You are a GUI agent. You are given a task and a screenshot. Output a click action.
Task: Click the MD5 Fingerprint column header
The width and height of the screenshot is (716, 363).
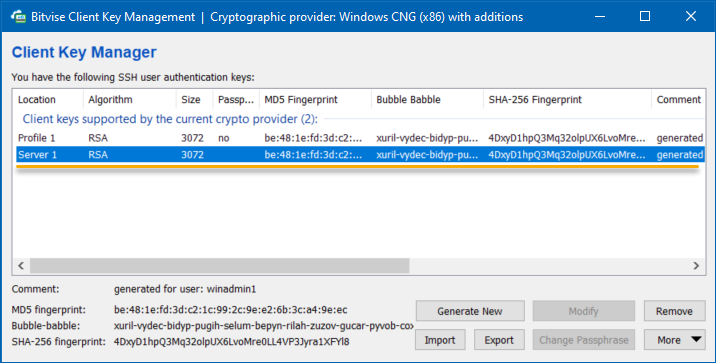point(315,100)
